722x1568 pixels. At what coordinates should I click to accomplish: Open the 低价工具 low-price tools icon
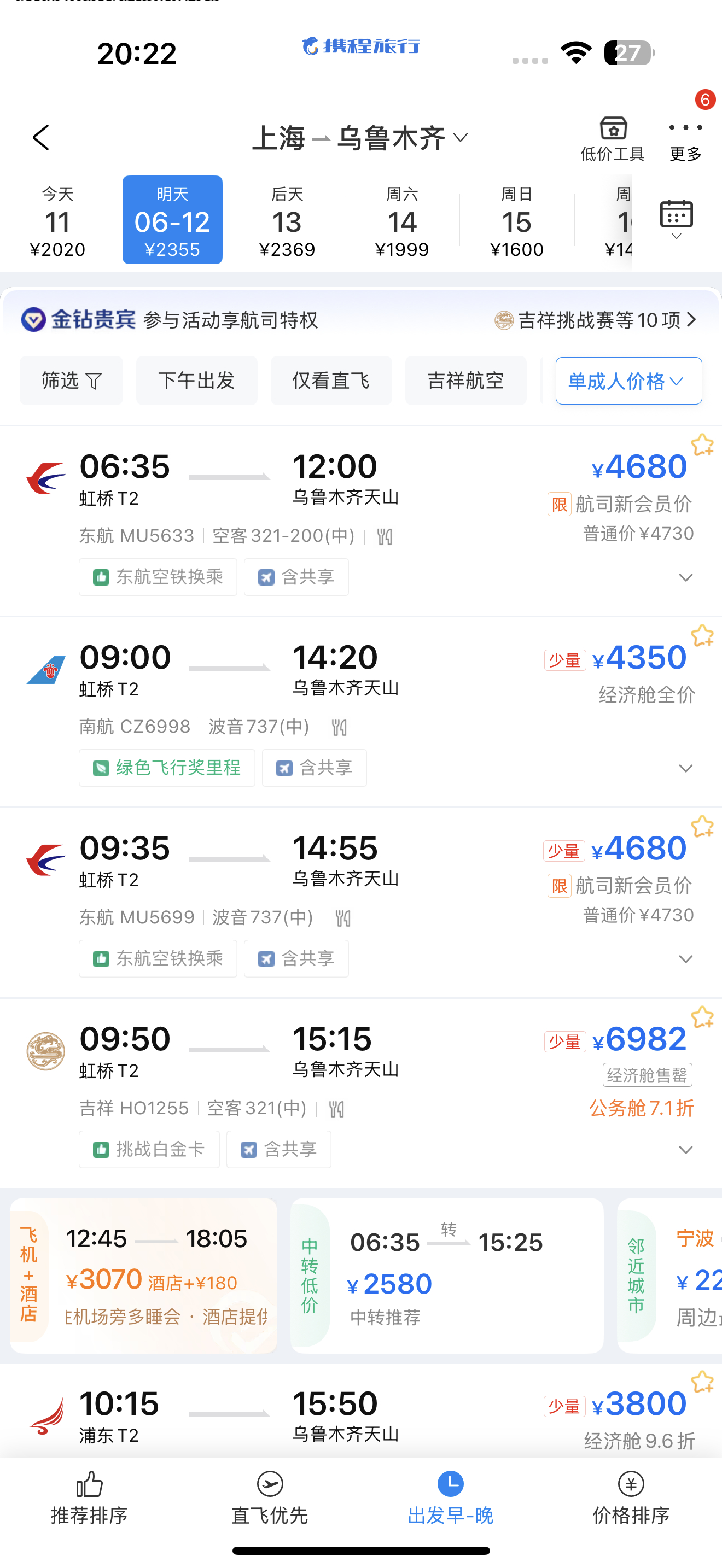tap(613, 129)
